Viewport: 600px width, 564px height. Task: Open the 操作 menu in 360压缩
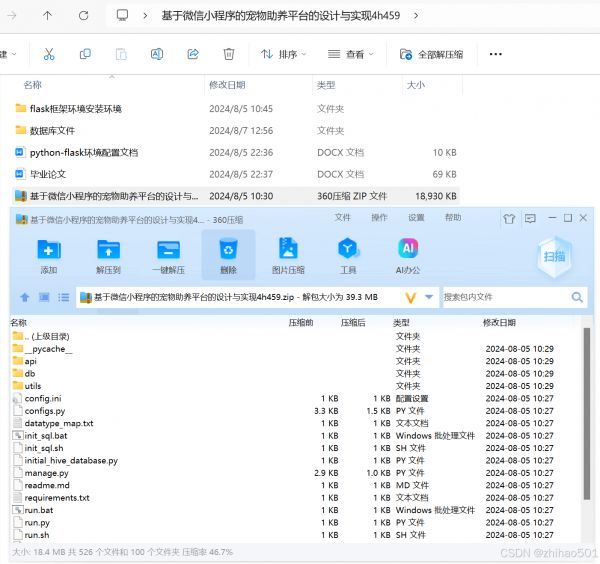pyautogui.click(x=379, y=218)
